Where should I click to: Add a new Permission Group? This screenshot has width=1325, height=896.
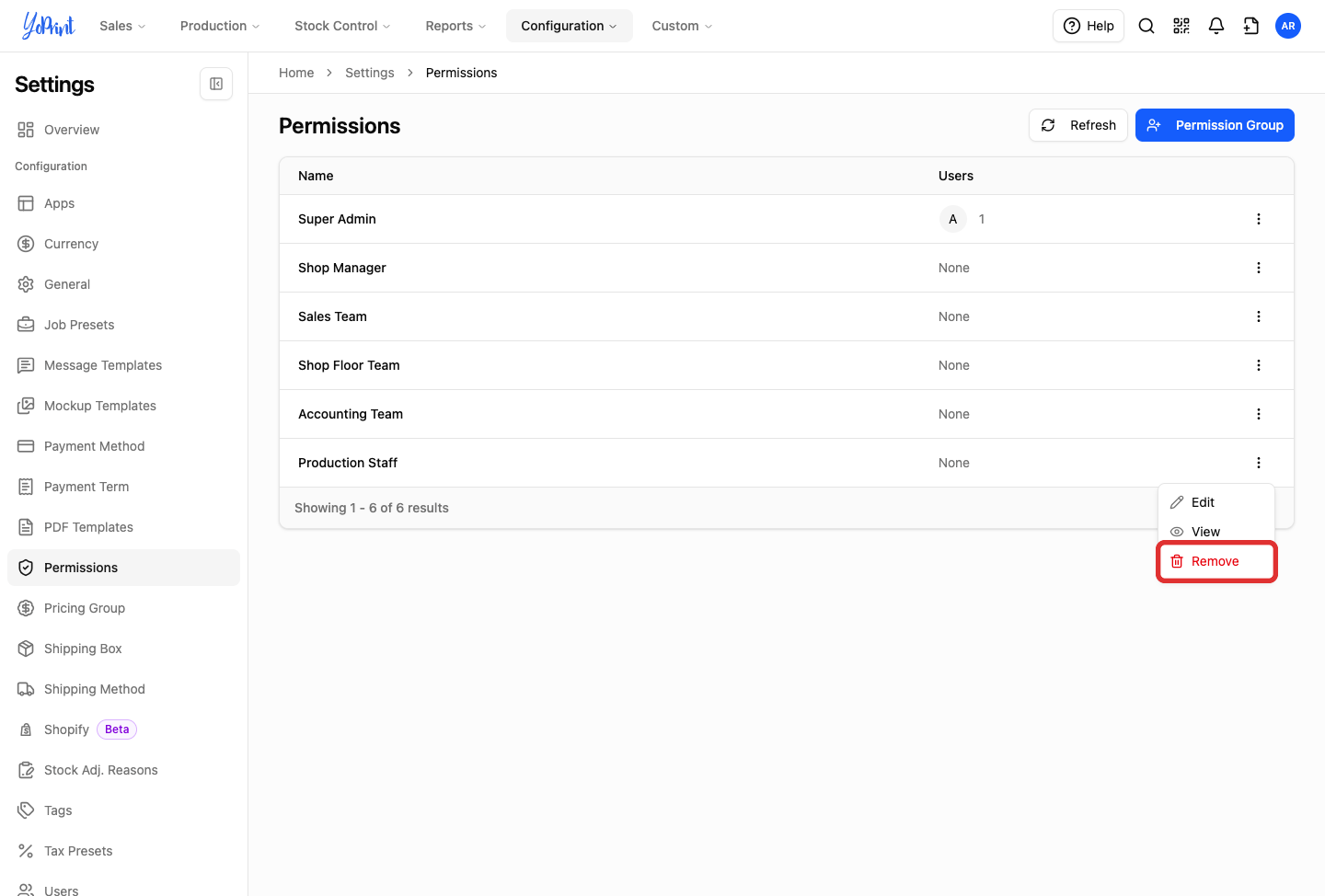(x=1215, y=125)
